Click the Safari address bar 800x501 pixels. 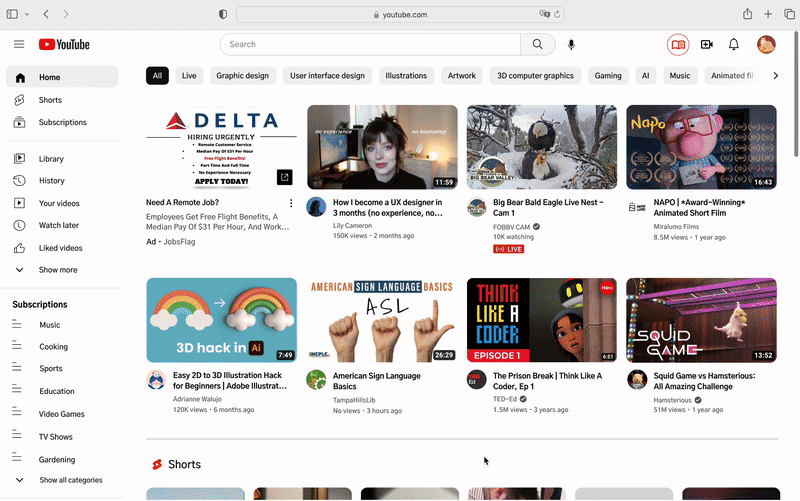tap(400, 15)
